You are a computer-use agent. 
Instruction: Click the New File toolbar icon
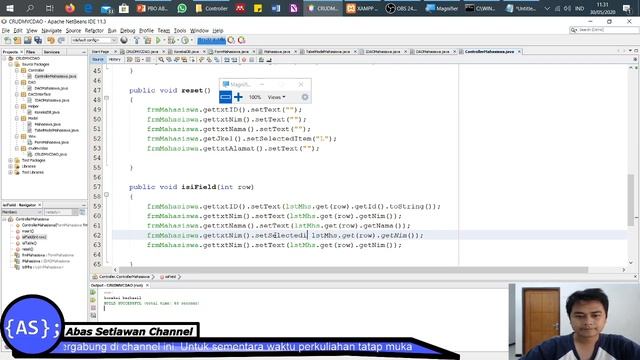tap(7, 40)
